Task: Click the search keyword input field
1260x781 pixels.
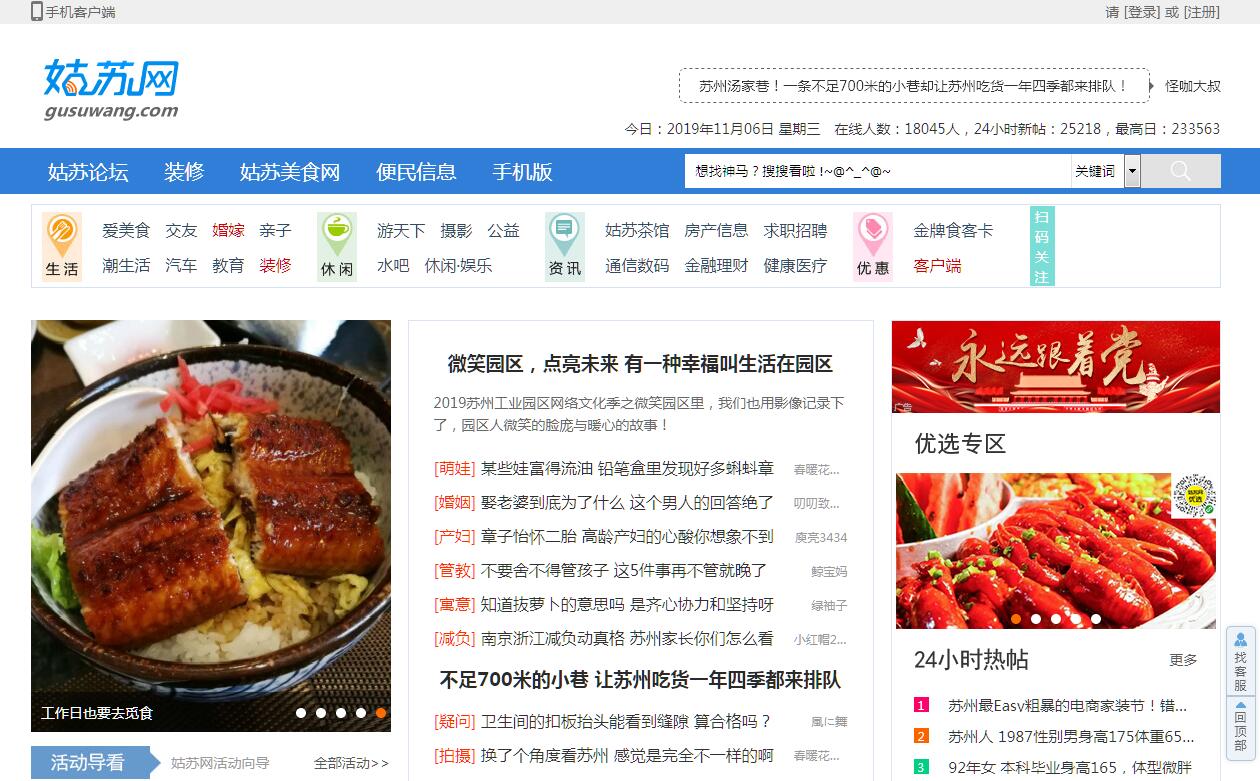Action: click(x=876, y=171)
